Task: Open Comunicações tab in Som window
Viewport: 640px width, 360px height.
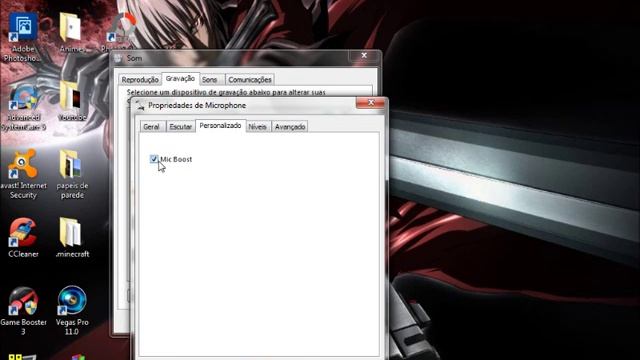Action: tap(250, 80)
